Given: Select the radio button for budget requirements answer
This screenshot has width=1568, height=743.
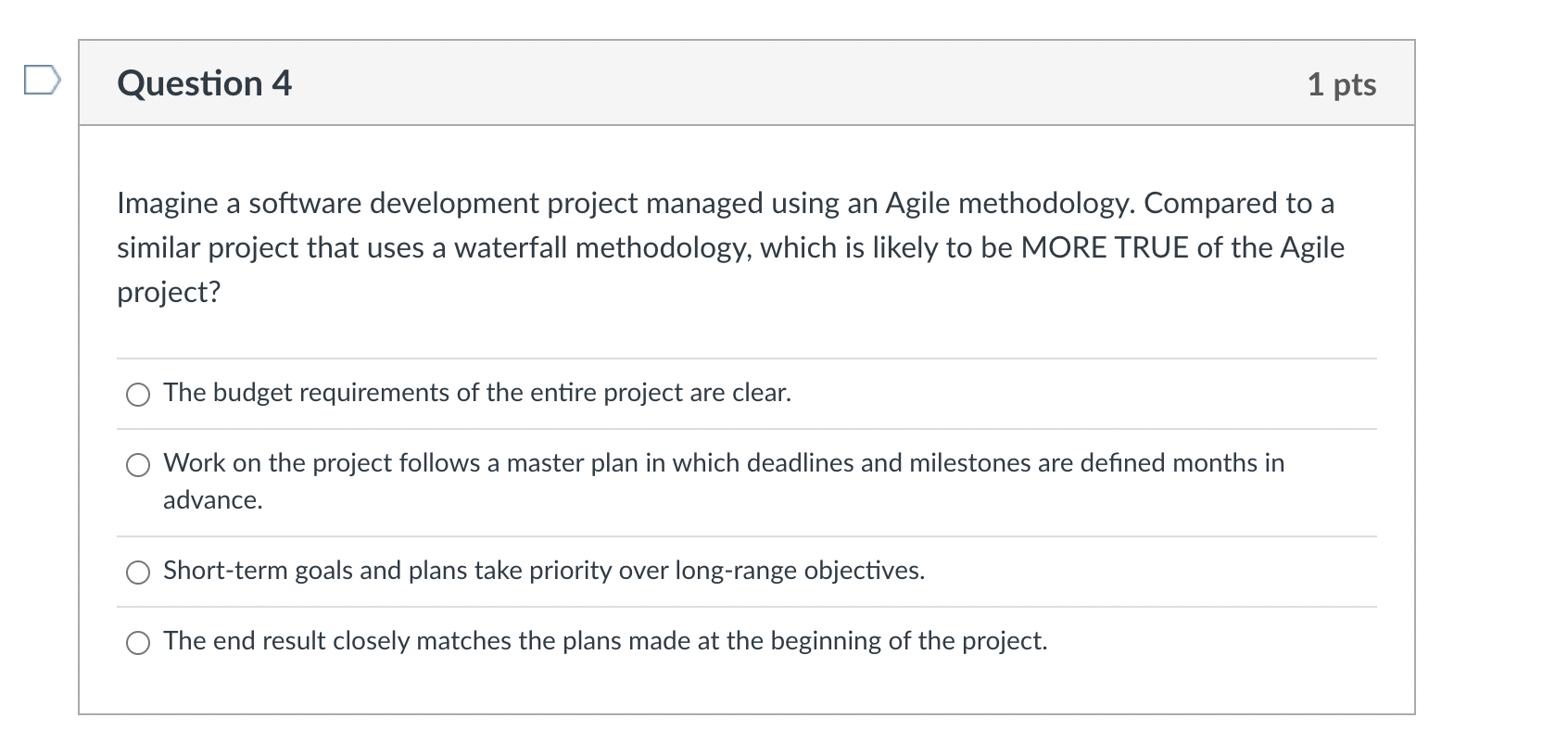Looking at the screenshot, I should point(137,394).
